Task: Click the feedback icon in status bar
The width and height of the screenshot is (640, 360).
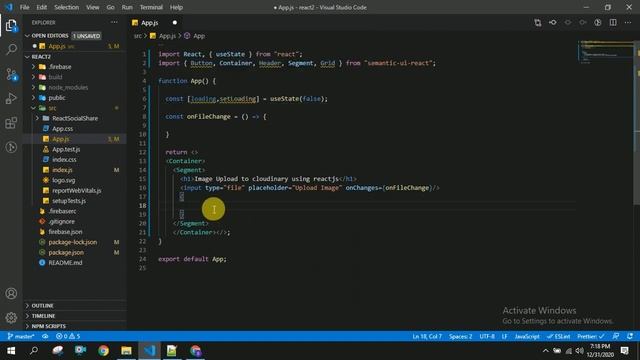Action: (616, 336)
